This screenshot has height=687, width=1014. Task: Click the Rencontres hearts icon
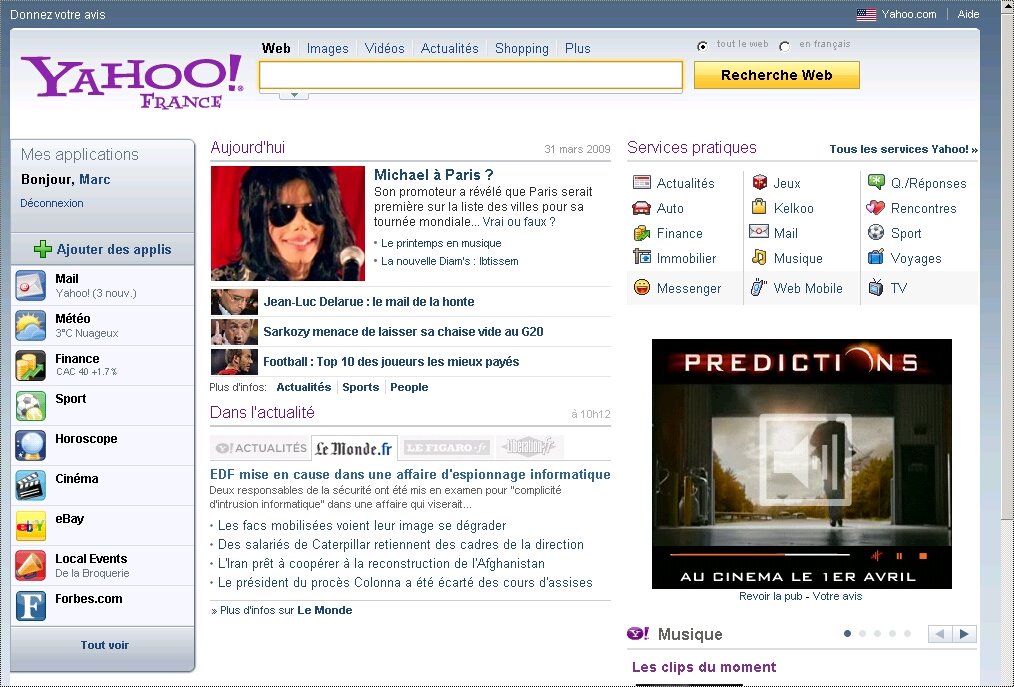[x=875, y=208]
